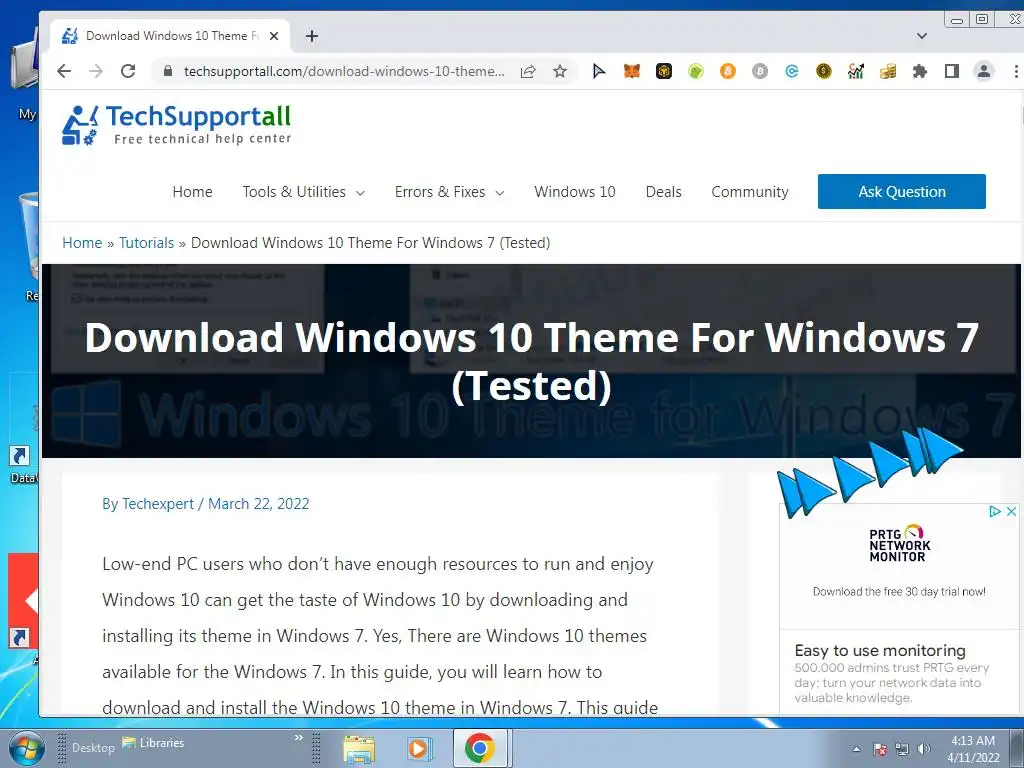Screen dimensions: 1024x768
Task: Follow the Tutorials breadcrumb link
Action: tap(146, 243)
